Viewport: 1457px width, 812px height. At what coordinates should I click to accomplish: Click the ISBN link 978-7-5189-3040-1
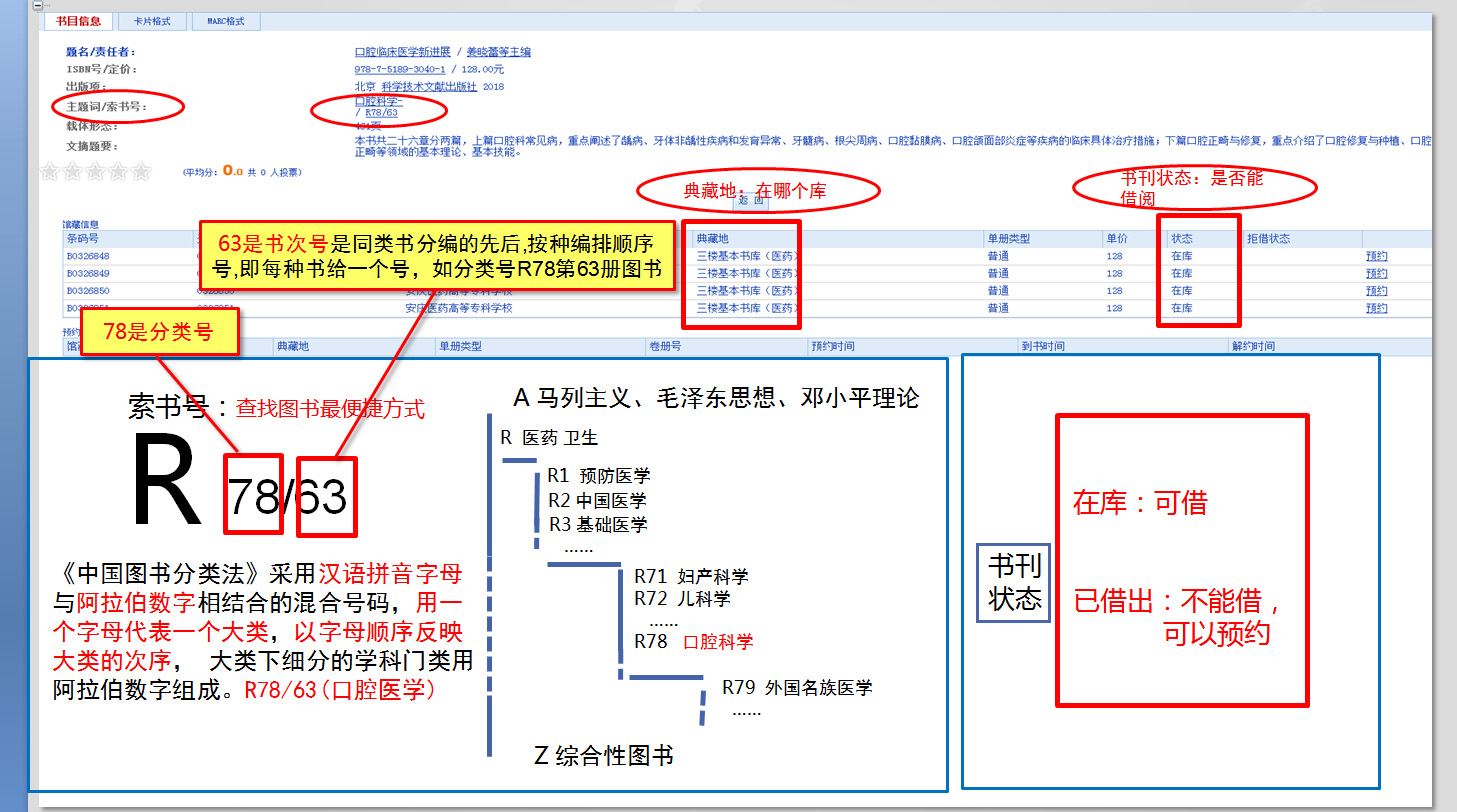[x=400, y=69]
